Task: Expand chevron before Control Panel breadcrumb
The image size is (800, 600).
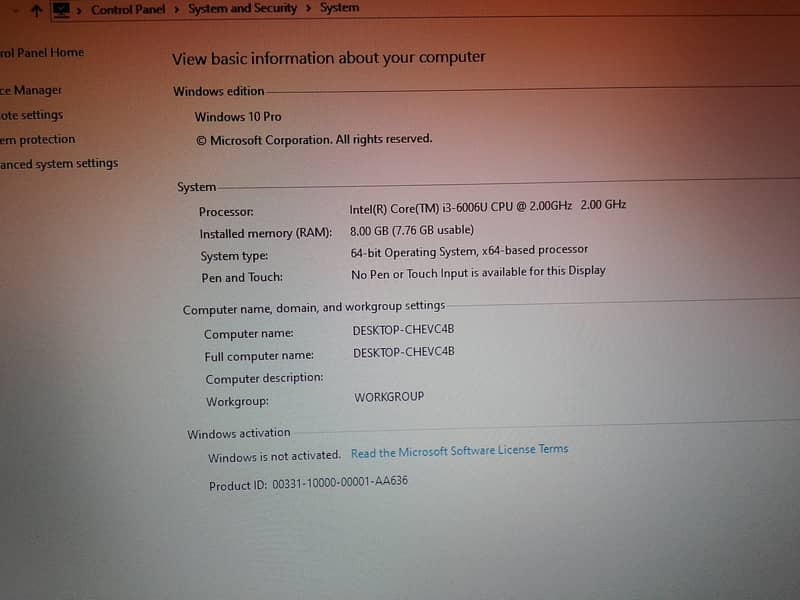Action: point(79,10)
